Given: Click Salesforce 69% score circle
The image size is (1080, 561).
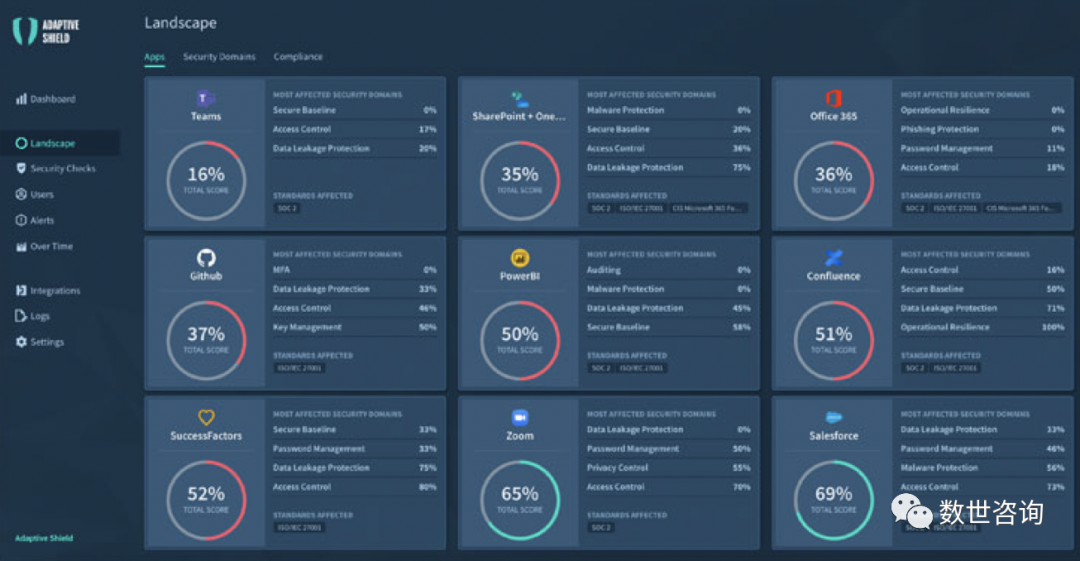Looking at the screenshot, I should (x=833, y=500).
